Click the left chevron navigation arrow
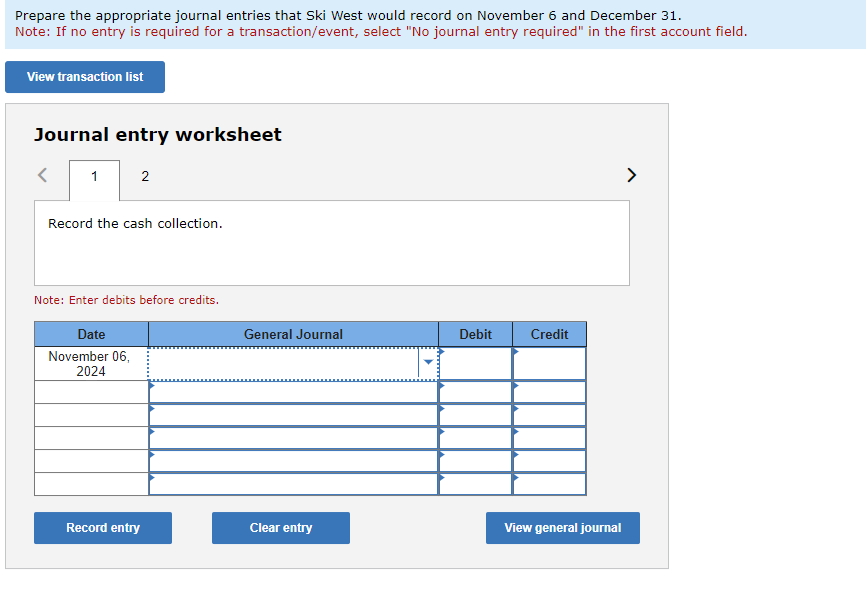Viewport: 866px width, 592px height. [42, 175]
